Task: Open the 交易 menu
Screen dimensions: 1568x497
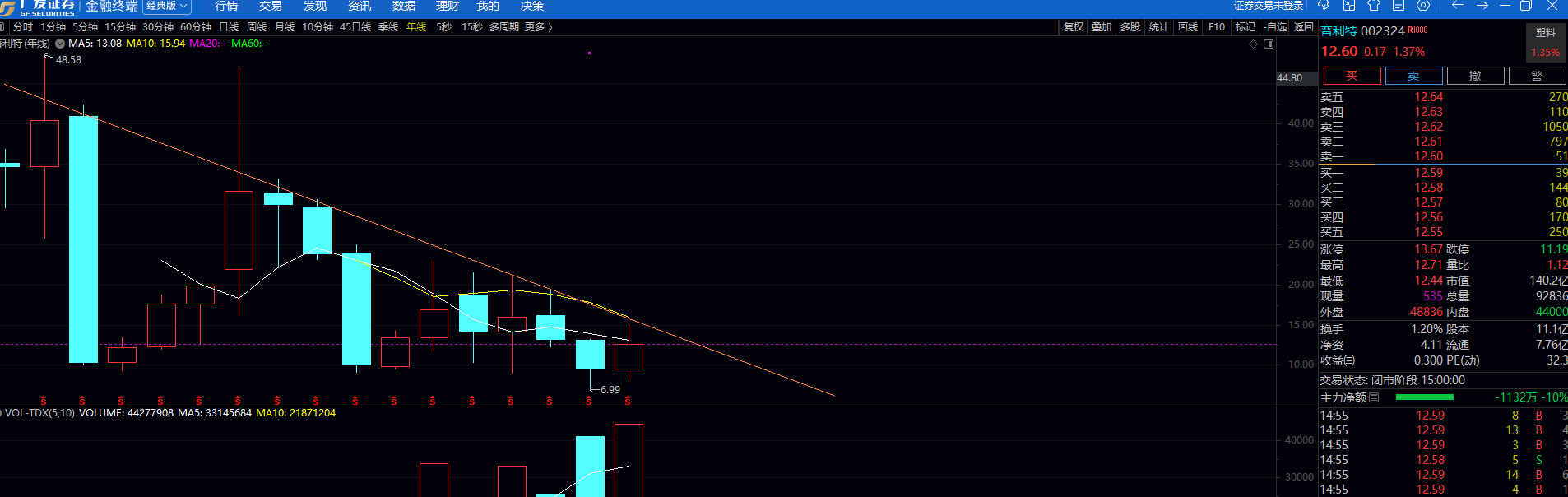Action: tap(271, 6)
